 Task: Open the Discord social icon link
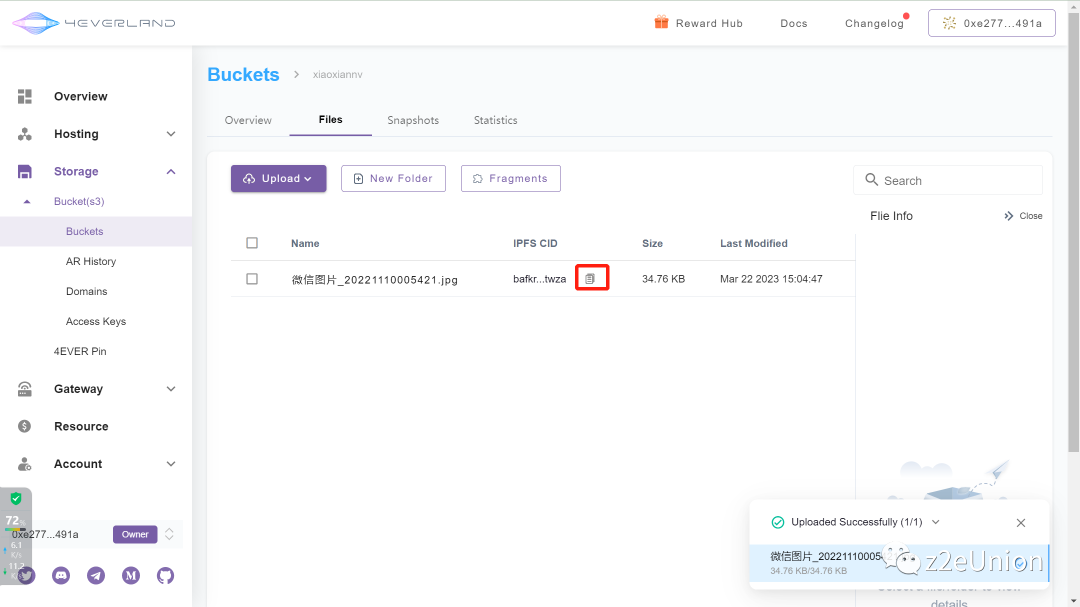point(61,575)
